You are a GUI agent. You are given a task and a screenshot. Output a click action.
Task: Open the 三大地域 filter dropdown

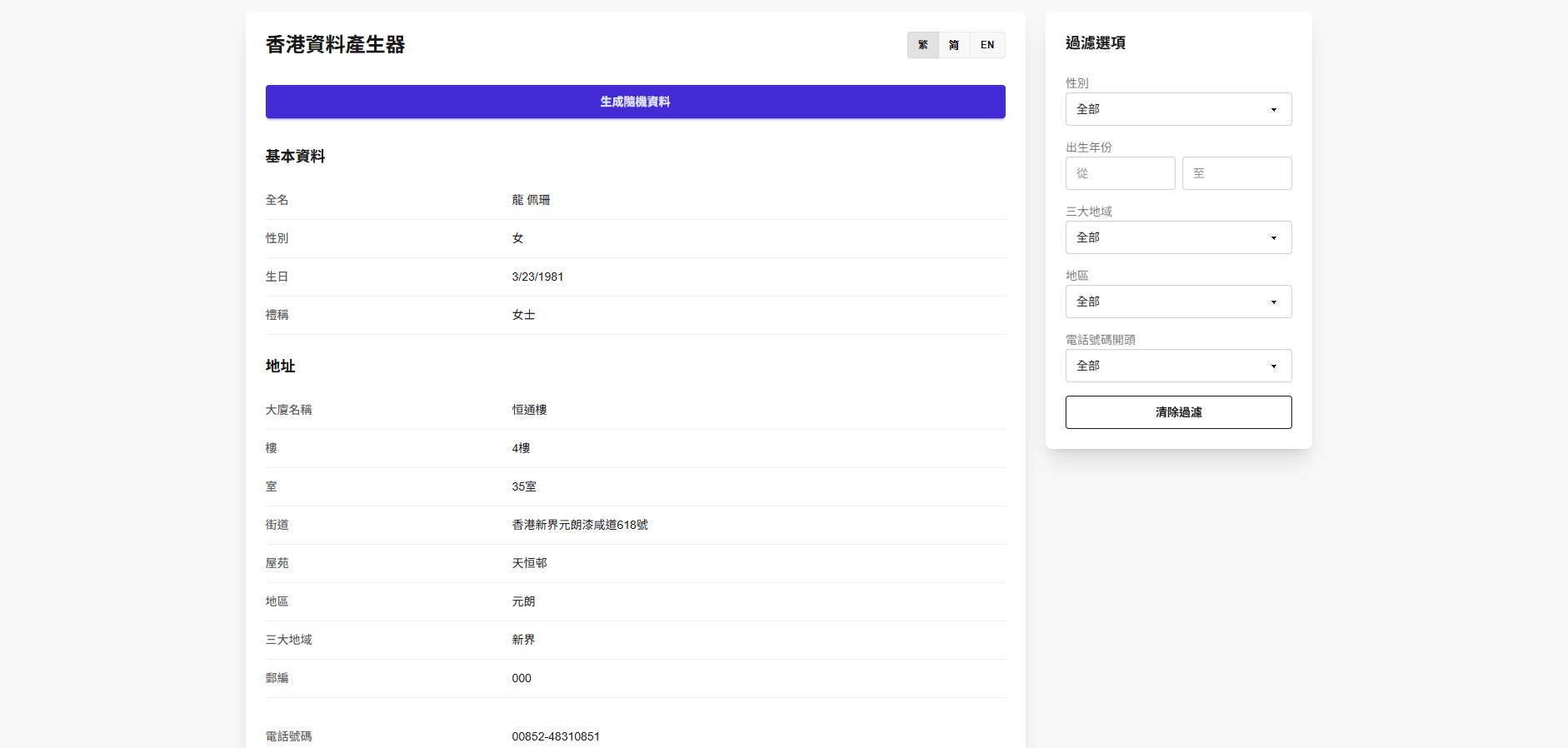[x=1178, y=237]
